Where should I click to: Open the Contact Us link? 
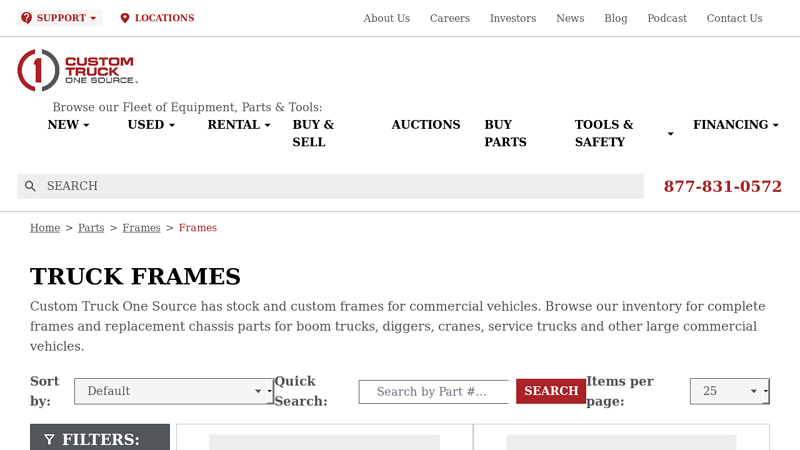[734, 18]
